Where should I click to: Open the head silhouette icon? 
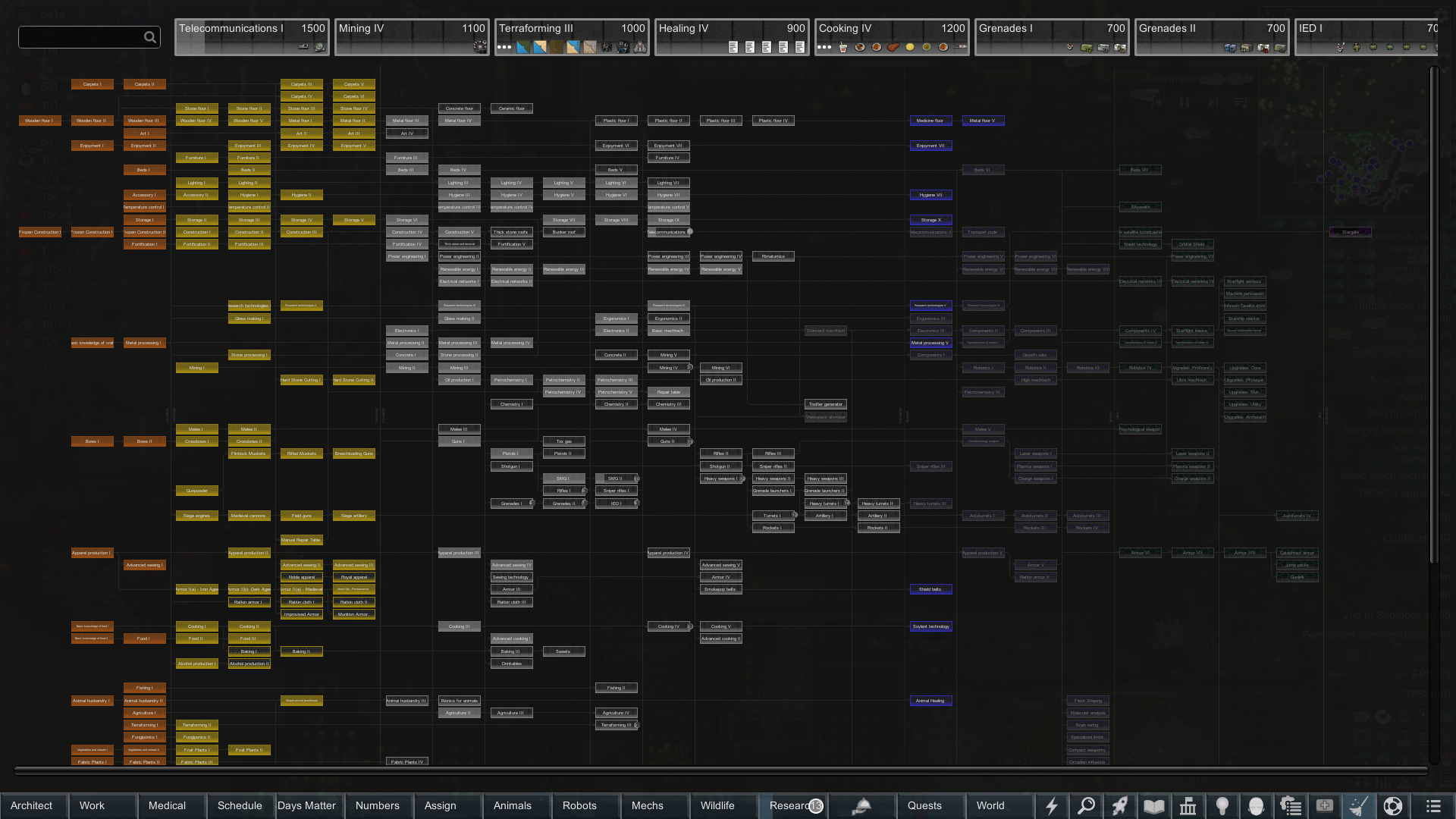[1257, 806]
